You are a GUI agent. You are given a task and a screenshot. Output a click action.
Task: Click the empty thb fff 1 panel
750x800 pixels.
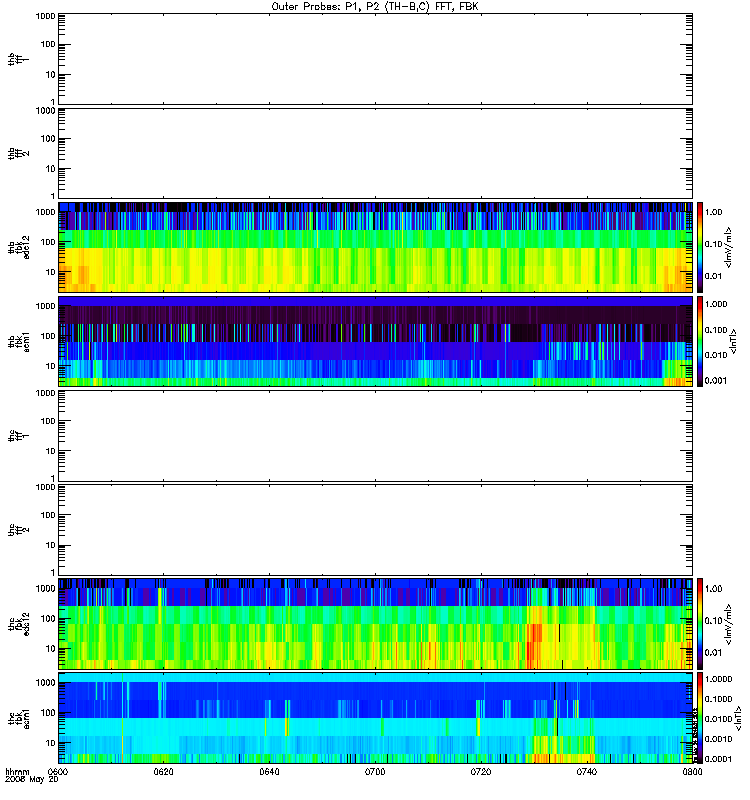pyautogui.click(x=375, y=59)
